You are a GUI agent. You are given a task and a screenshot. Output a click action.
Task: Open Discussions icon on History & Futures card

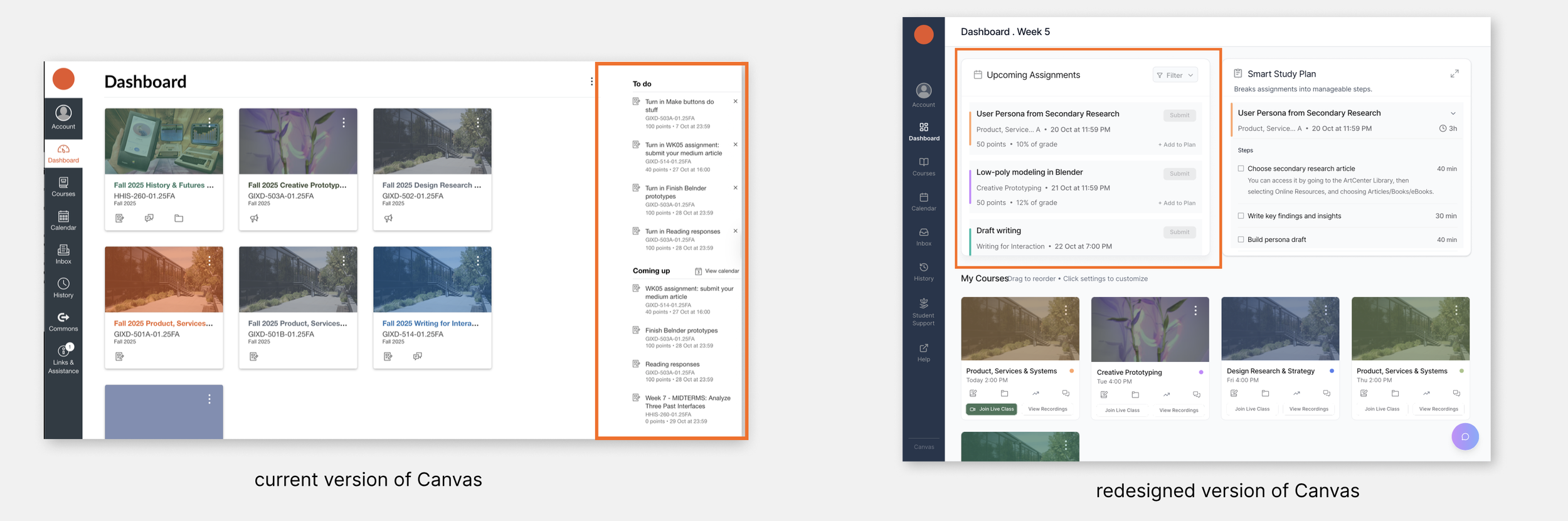(149, 218)
